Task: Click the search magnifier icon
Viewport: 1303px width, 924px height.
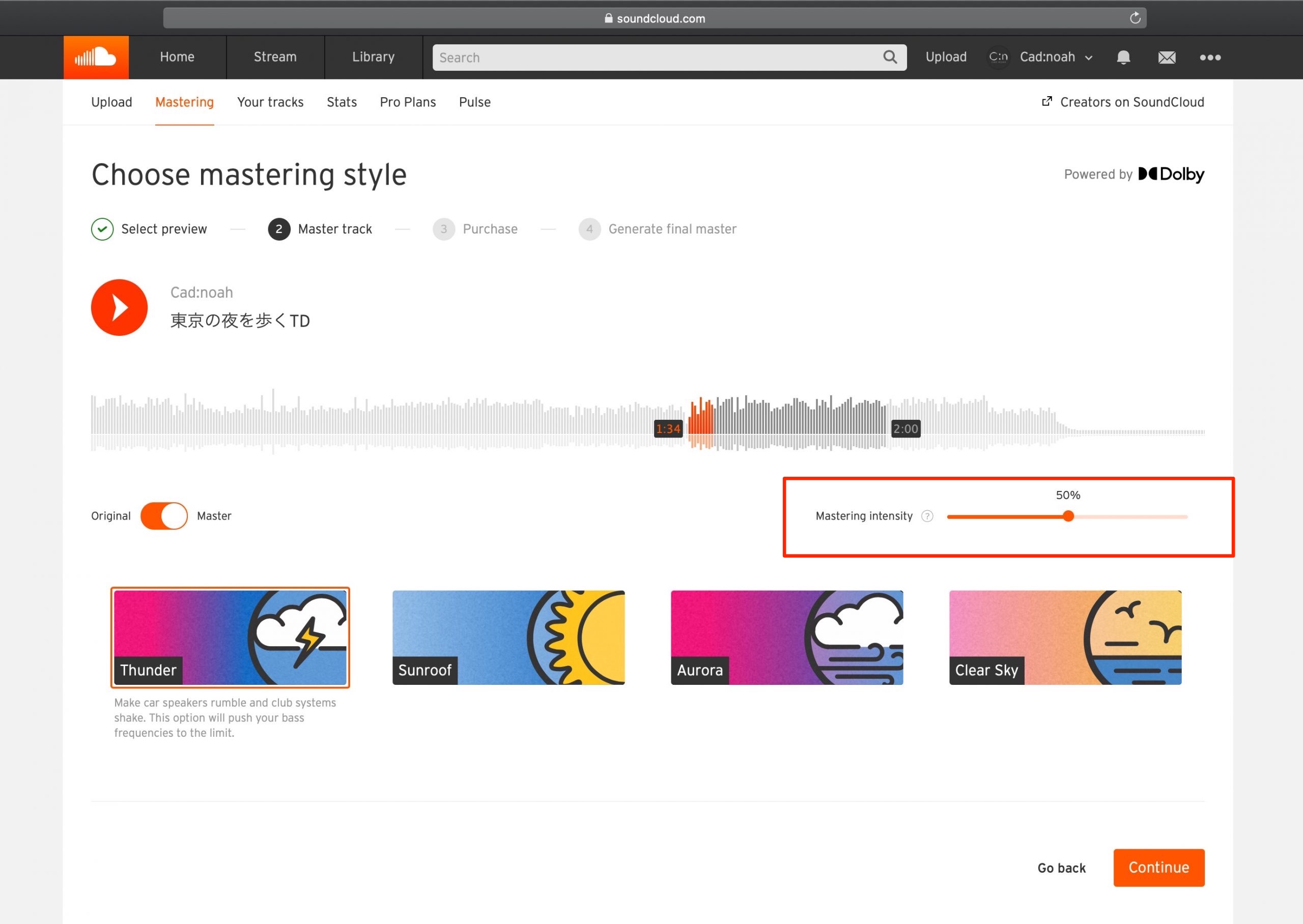Action: [890, 57]
